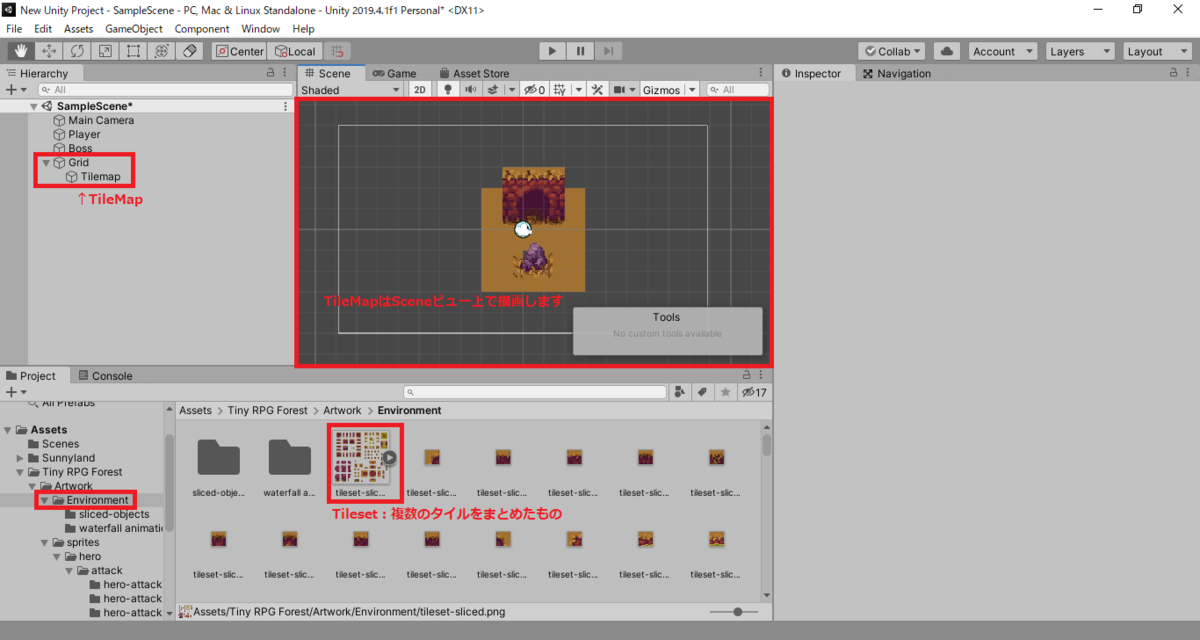
Task: Open the Collab dropdown
Action: point(893,51)
